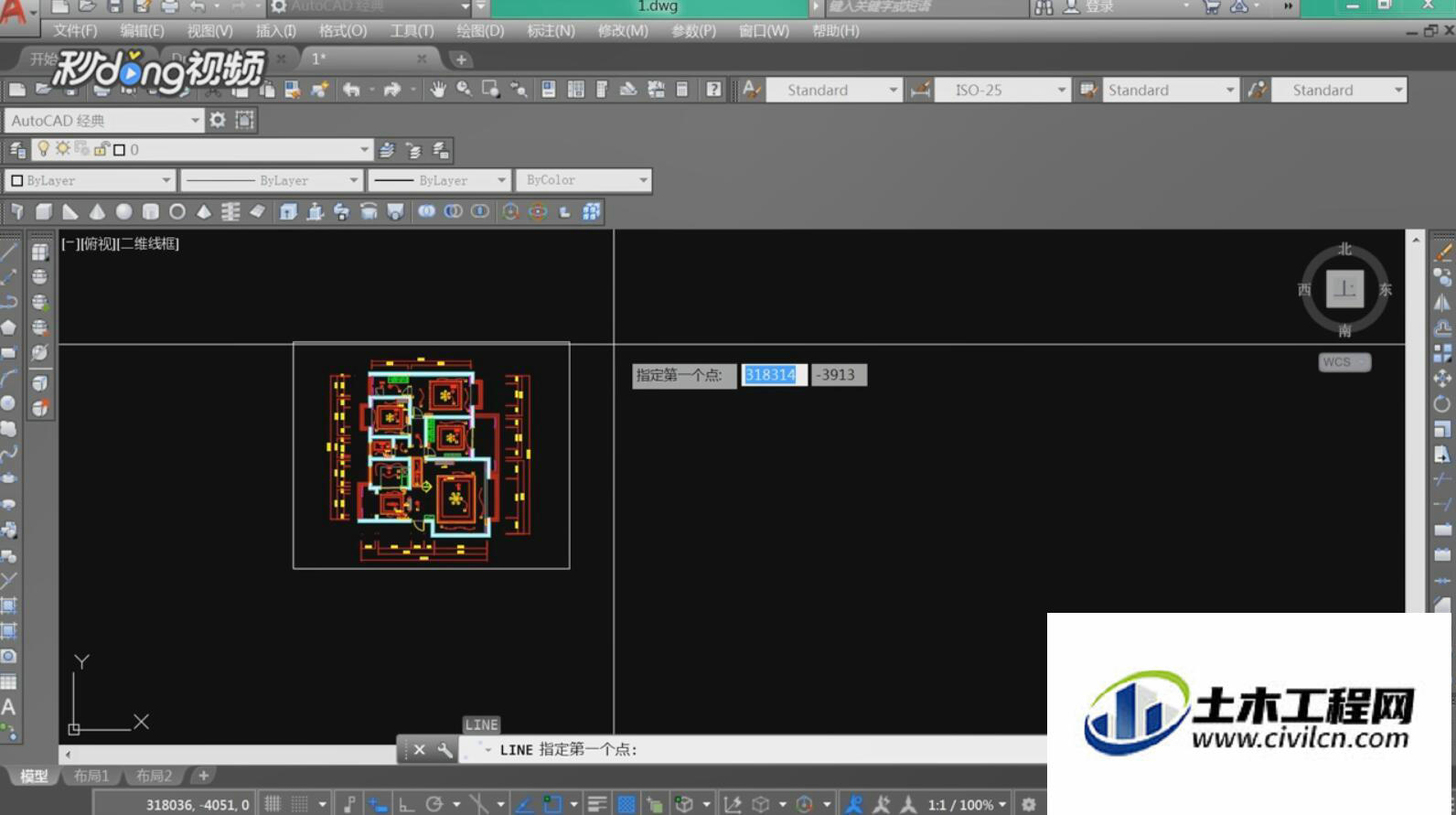Toggle transparency display in status bar
The image size is (1456, 815).
pyautogui.click(x=626, y=804)
